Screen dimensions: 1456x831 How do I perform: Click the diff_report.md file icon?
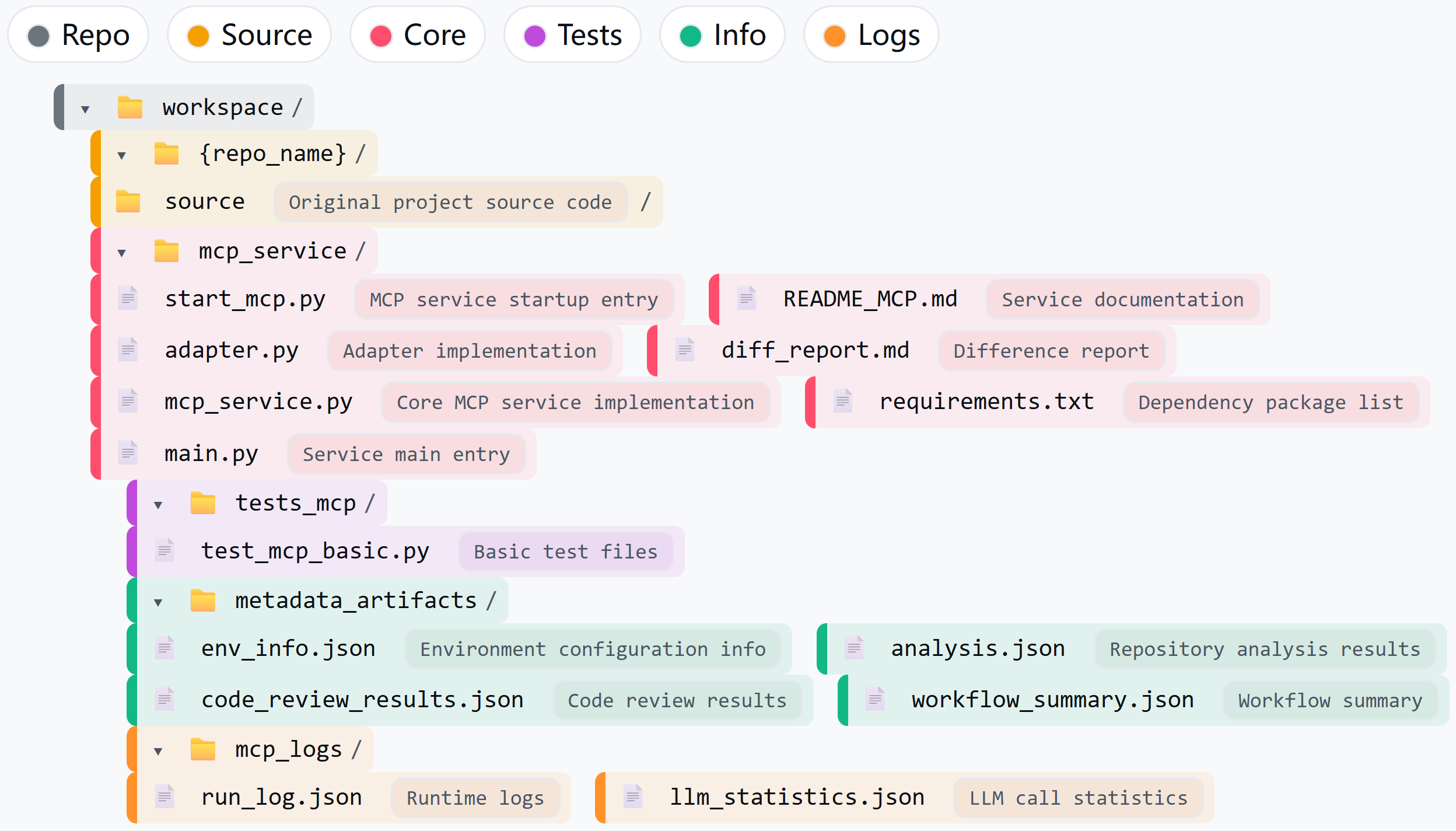685,350
